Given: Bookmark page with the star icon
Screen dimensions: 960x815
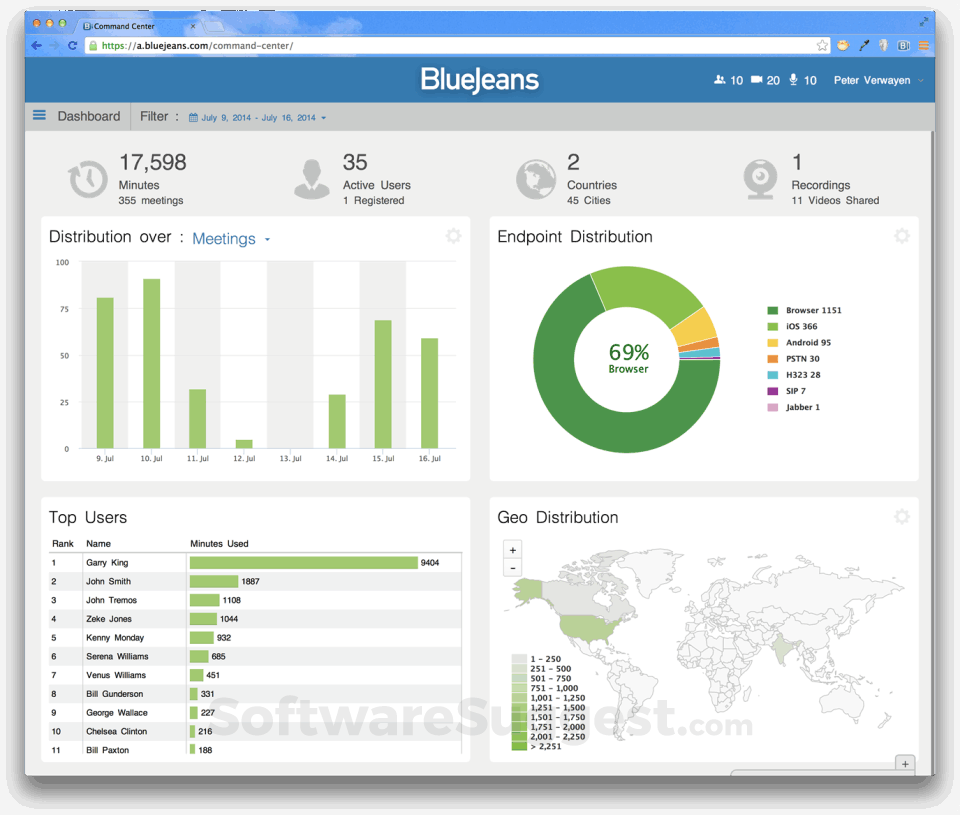Looking at the screenshot, I should (822, 45).
